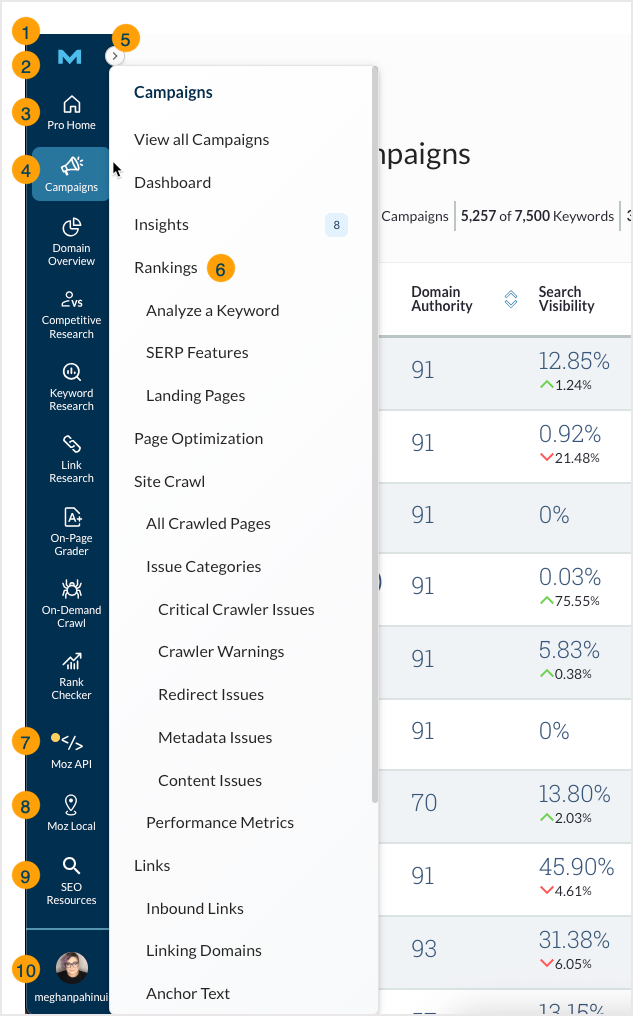Open Pro Home from sidebar
633x1016 pixels.
[x=71, y=111]
